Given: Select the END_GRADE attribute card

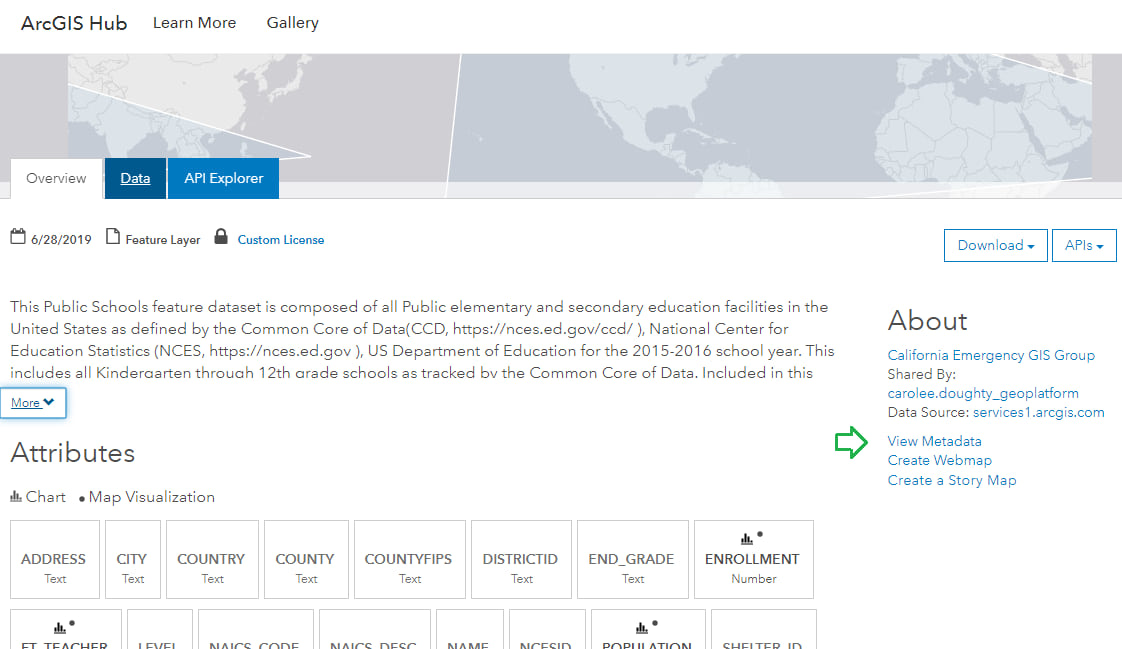Looking at the screenshot, I should (633, 560).
